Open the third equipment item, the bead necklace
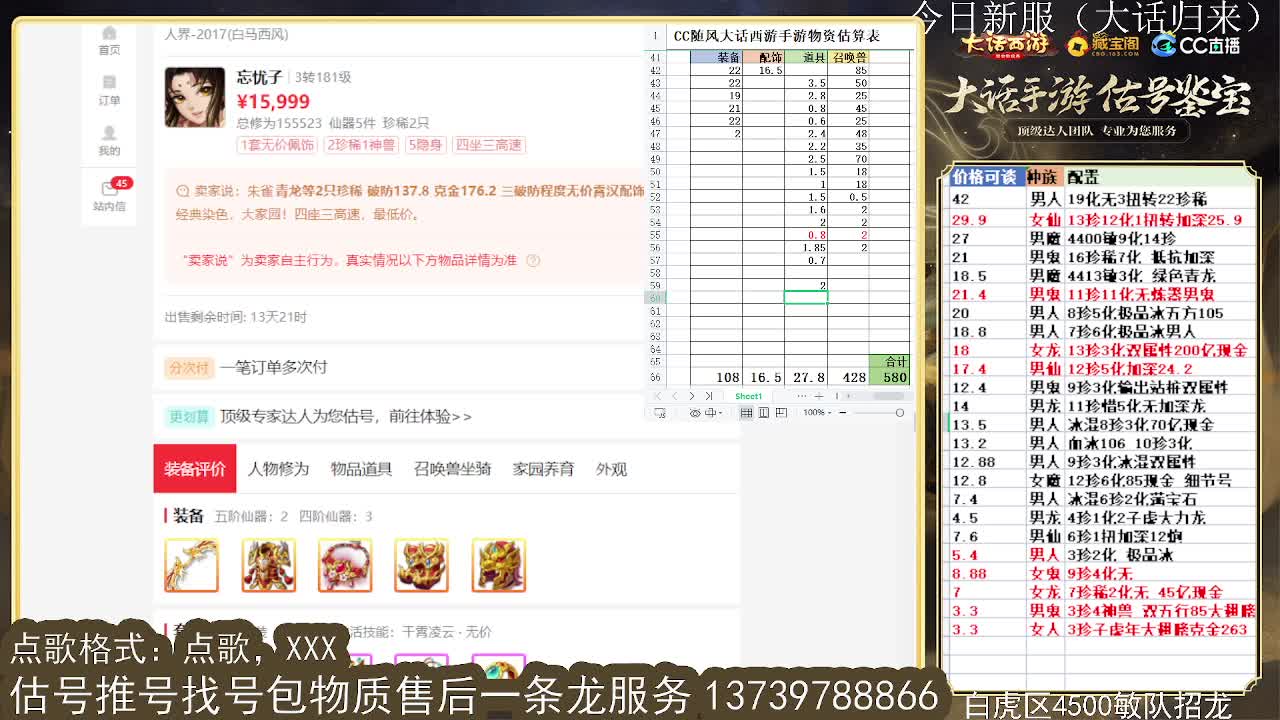The image size is (1280, 720). tap(345, 565)
